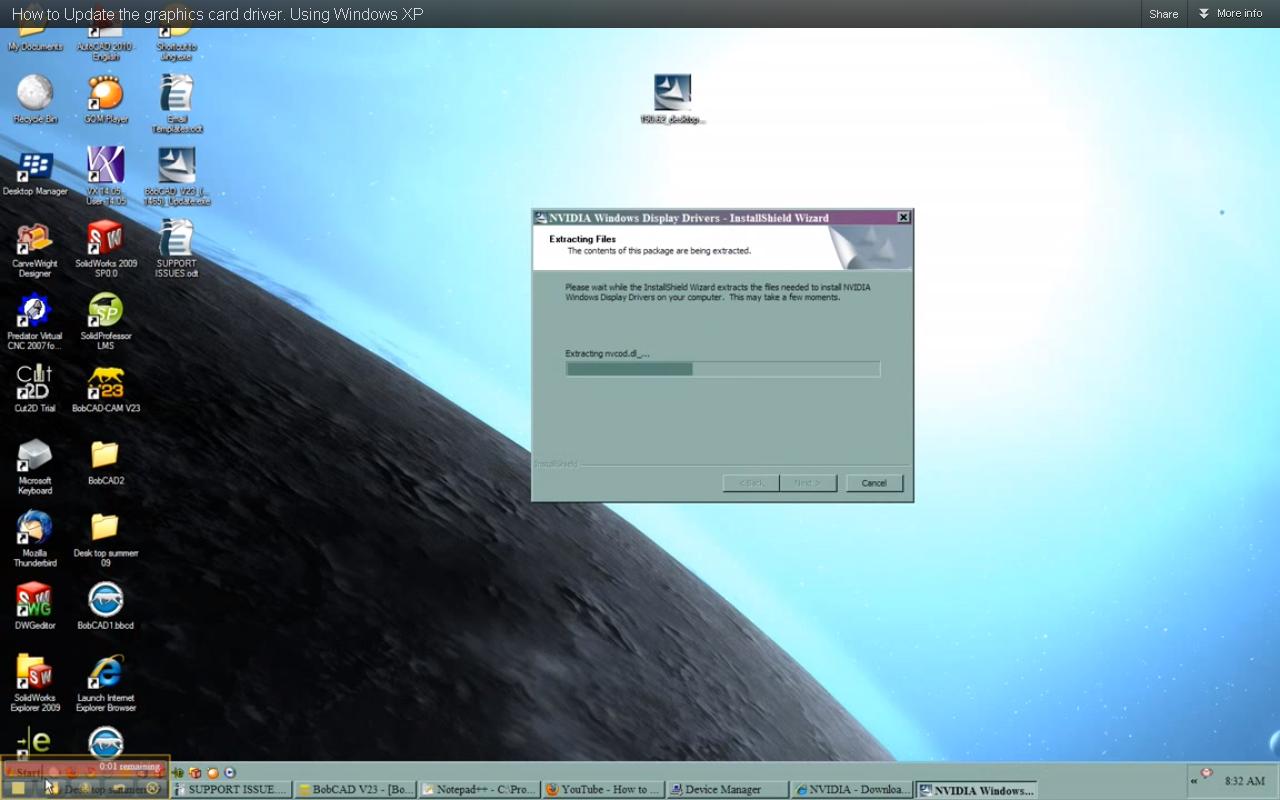Launch Predator Virtual CNC 2007 shortcut
This screenshot has height=800, width=1280.
click(35, 321)
